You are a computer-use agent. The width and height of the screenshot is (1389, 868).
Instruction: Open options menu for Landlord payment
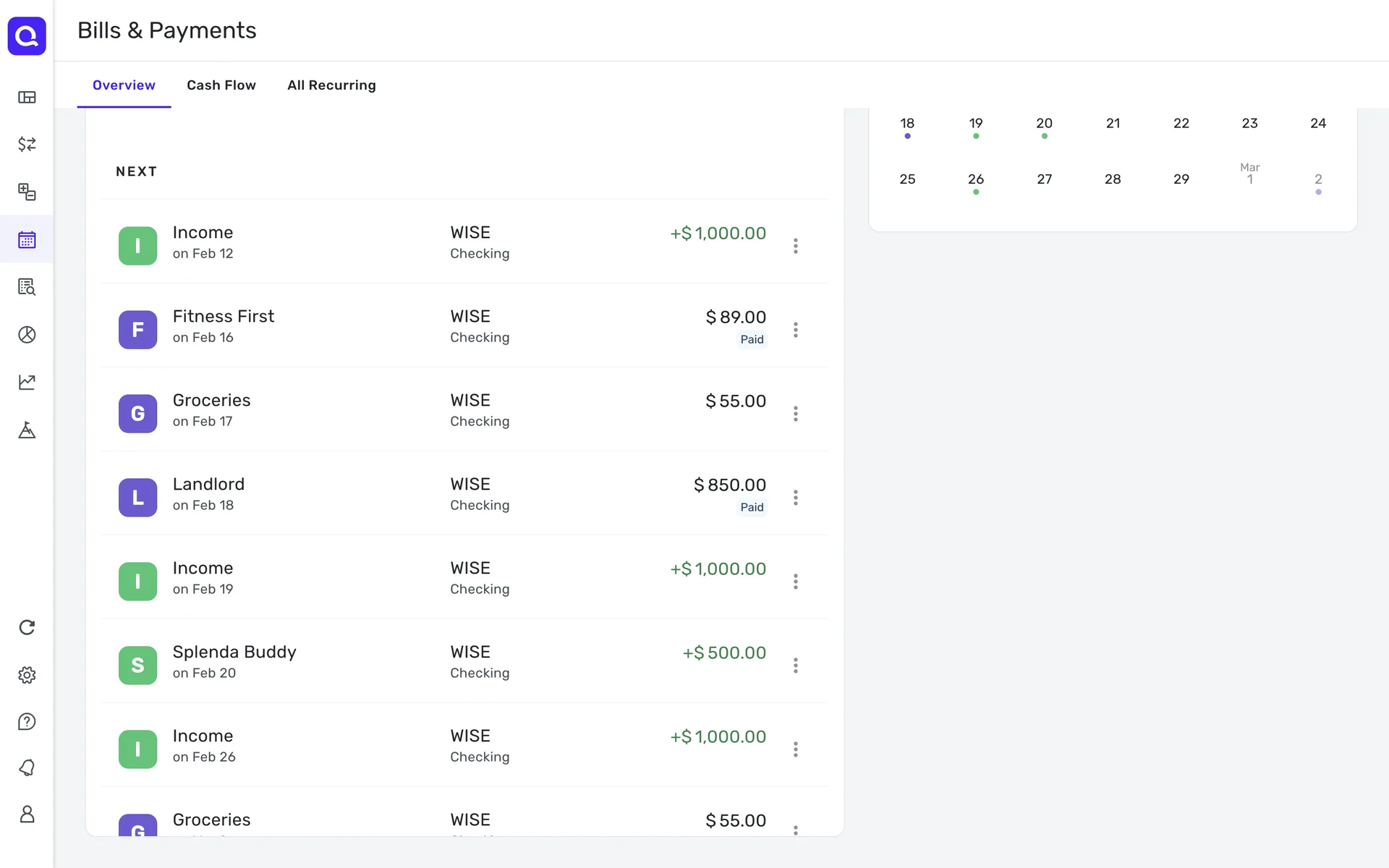pos(795,498)
